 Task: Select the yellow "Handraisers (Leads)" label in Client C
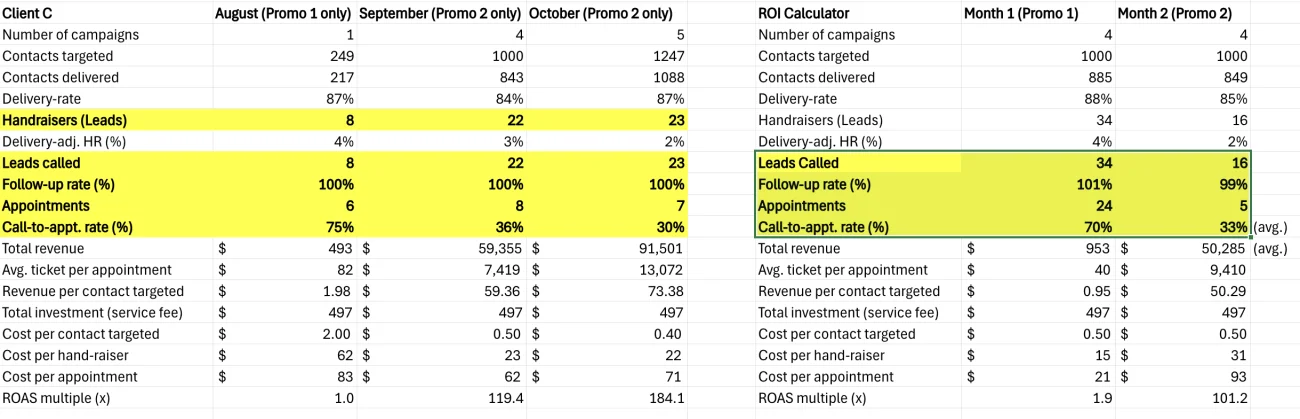[65, 120]
